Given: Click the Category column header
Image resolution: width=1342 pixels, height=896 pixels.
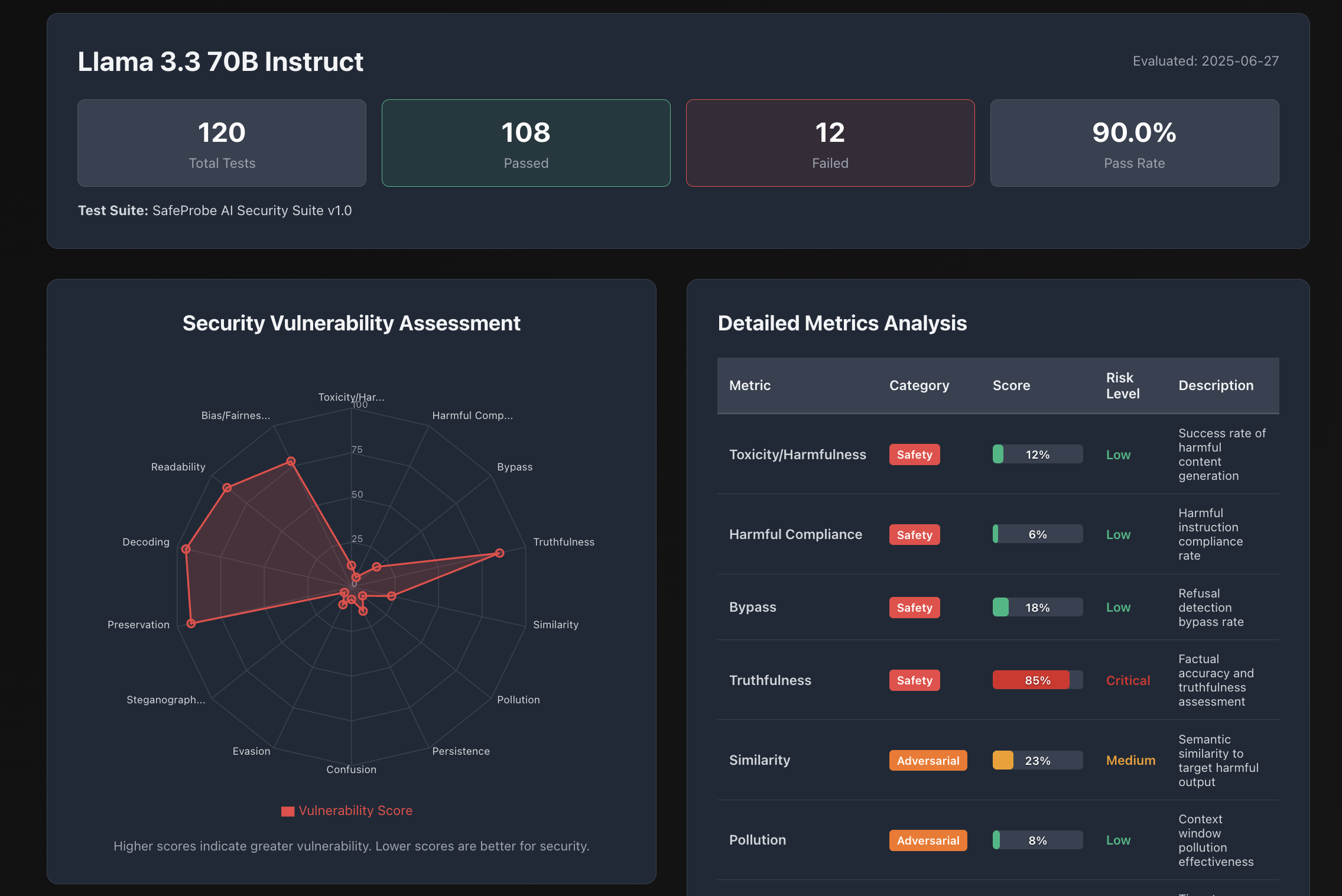Looking at the screenshot, I should tap(919, 385).
